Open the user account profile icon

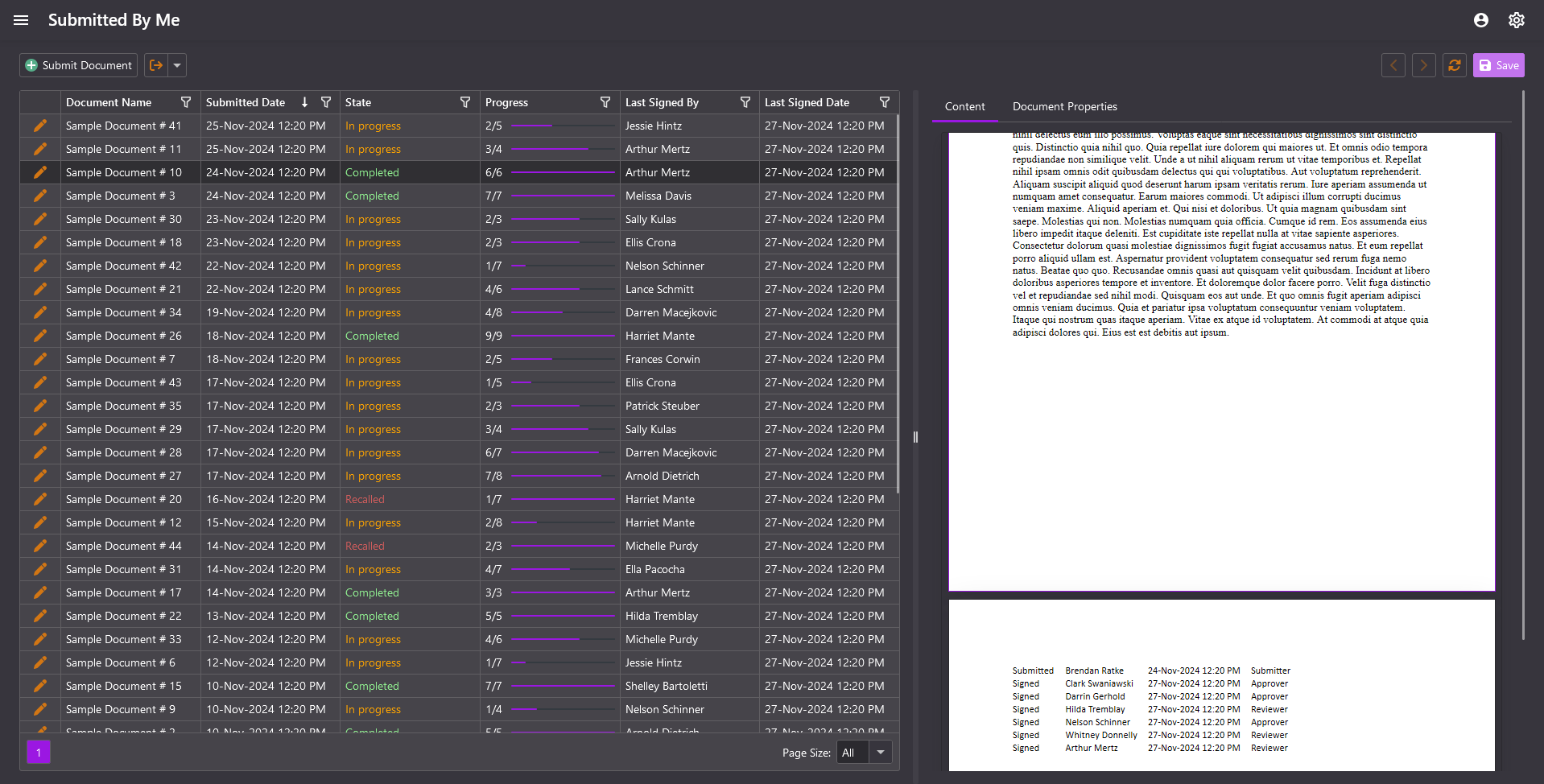(x=1480, y=20)
